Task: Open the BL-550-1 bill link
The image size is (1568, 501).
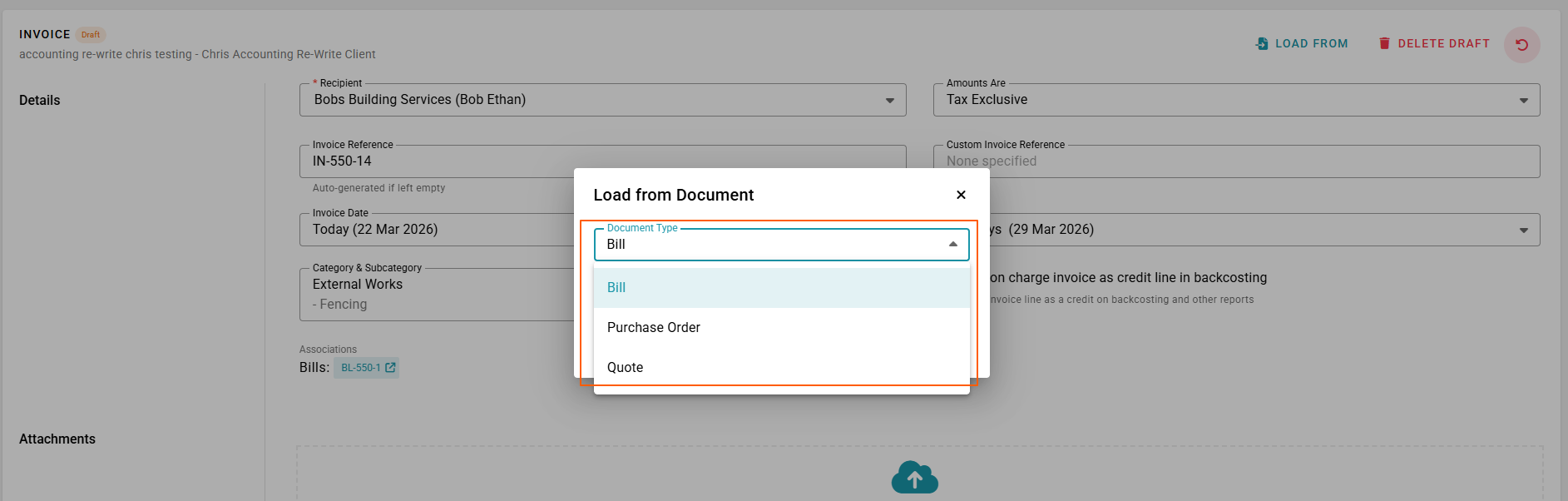Action: 360,368
